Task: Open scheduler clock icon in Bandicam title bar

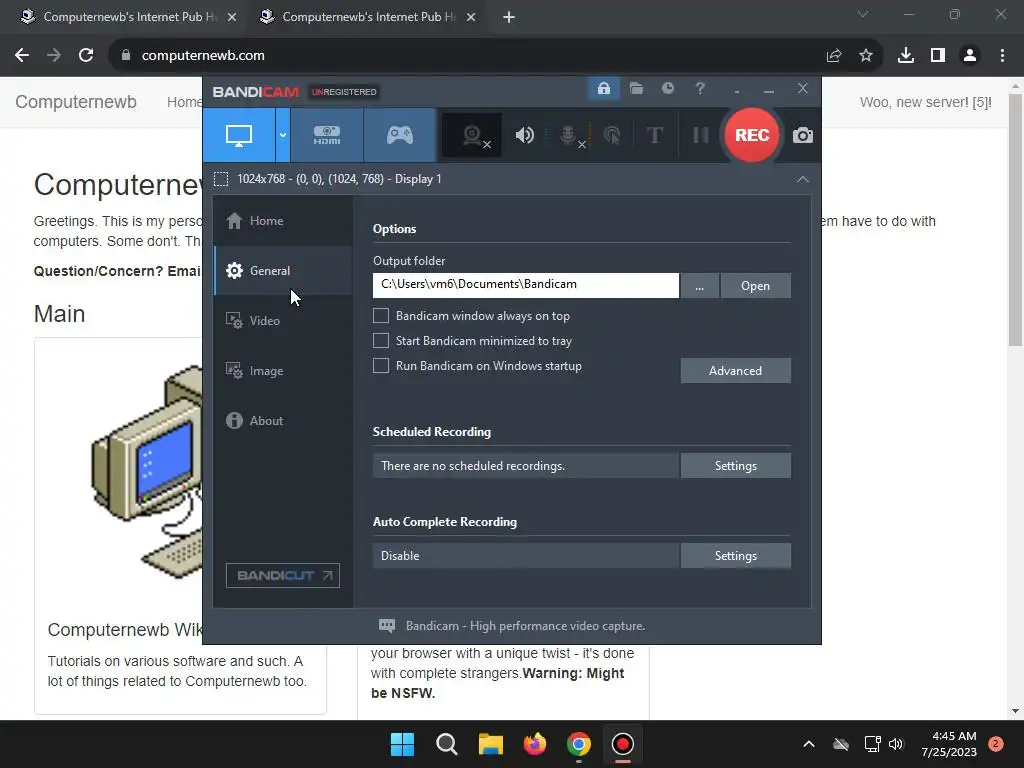Action: (x=667, y=88)
